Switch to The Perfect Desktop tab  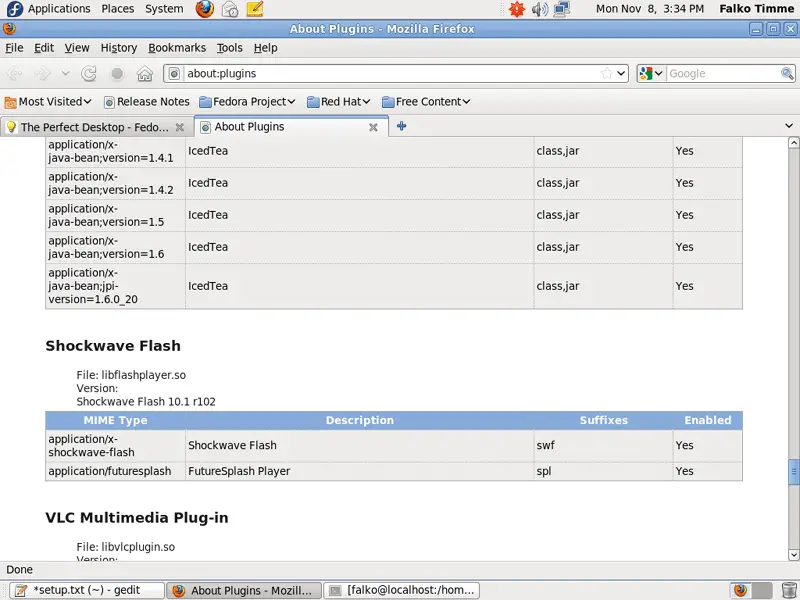click(95, 127)
